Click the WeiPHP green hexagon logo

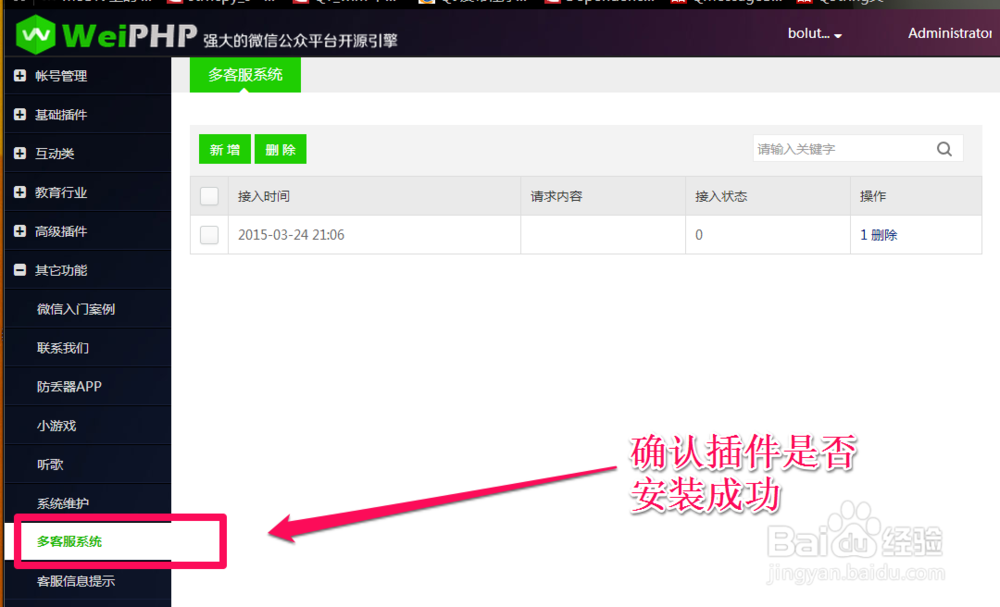coord(36,34)
